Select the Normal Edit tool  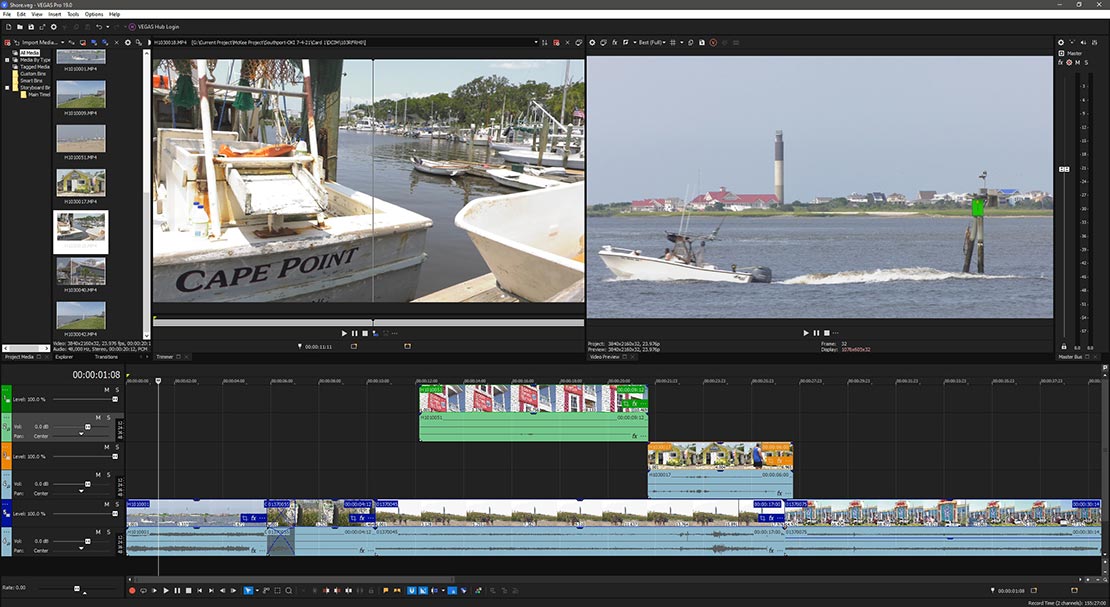point(248,590)
